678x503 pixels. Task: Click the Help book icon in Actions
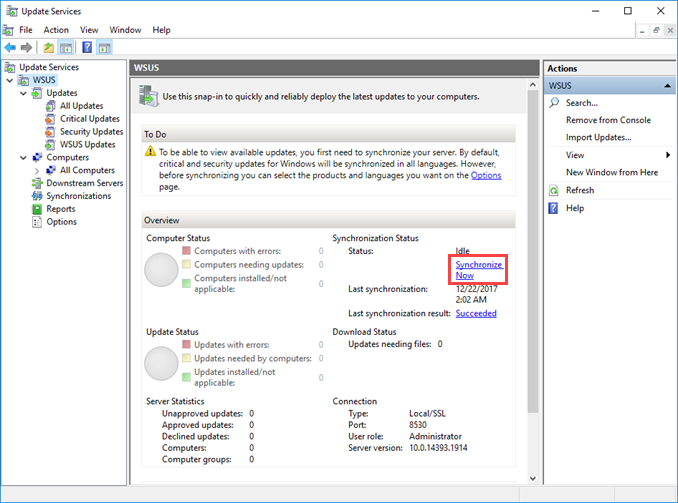pos(553,208)
